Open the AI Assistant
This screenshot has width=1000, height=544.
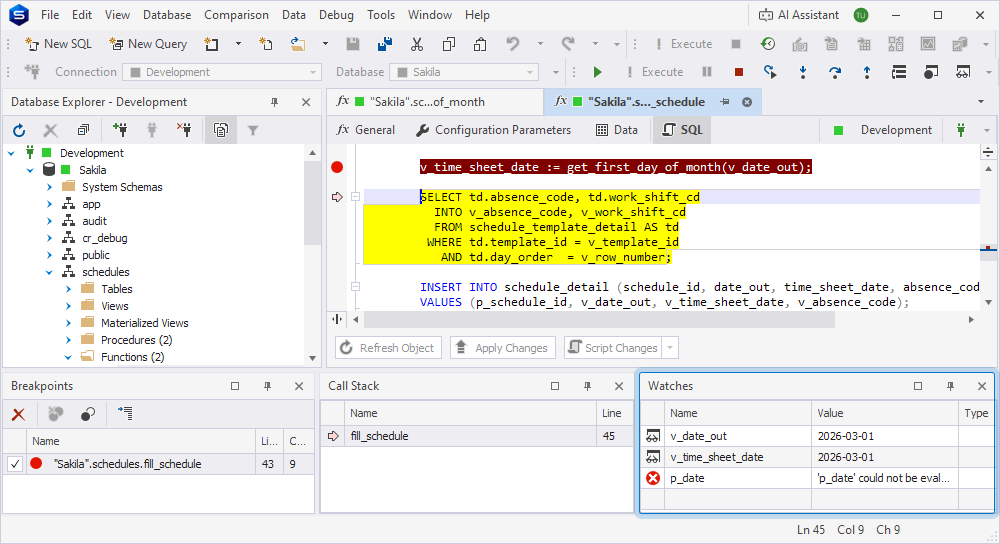click(x=798, y=15)
